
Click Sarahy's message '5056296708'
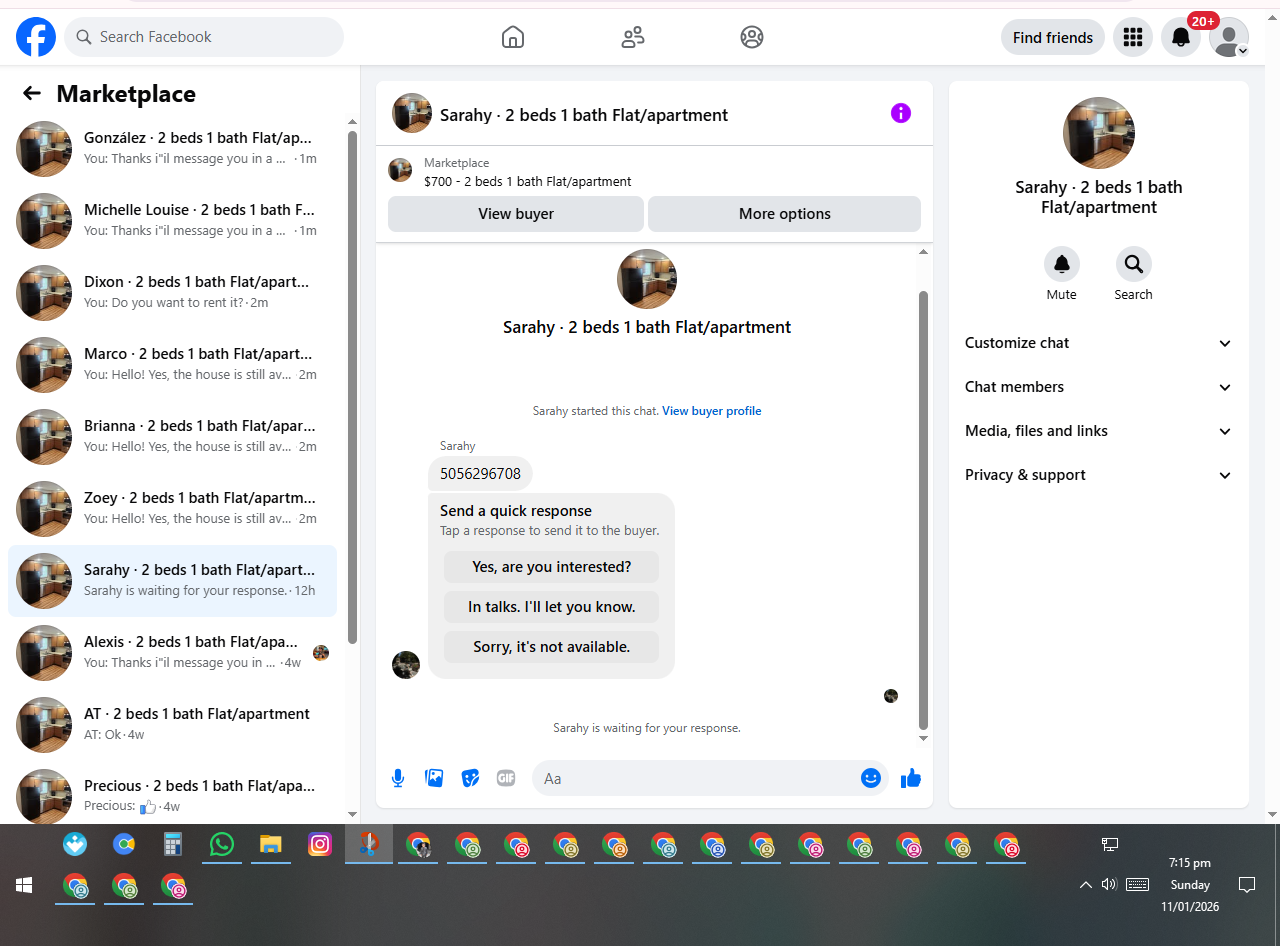(x=480, y=473)
